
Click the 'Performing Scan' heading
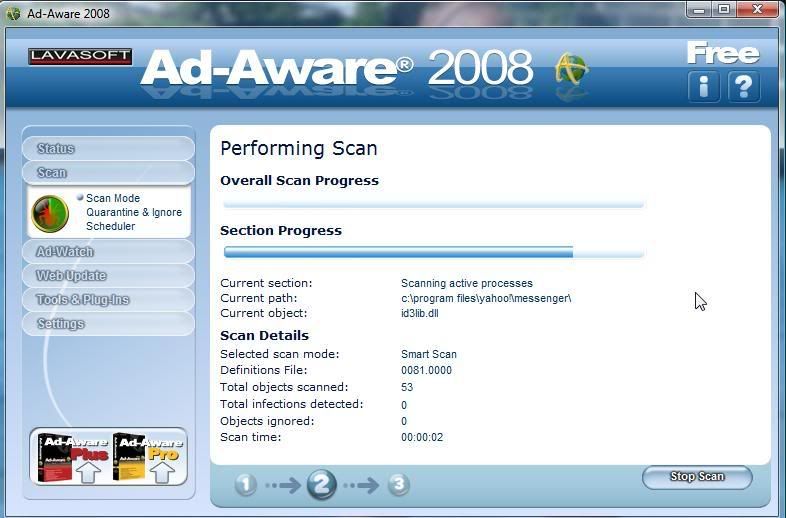299,149
